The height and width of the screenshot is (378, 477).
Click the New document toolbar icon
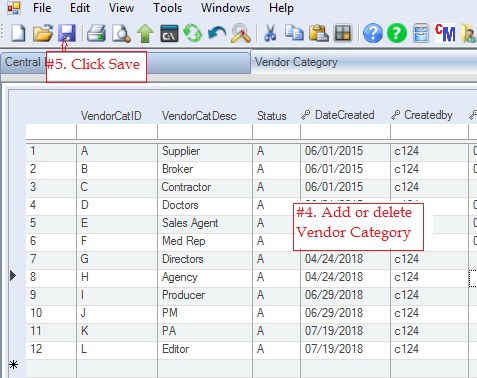[x=18, y=33]
